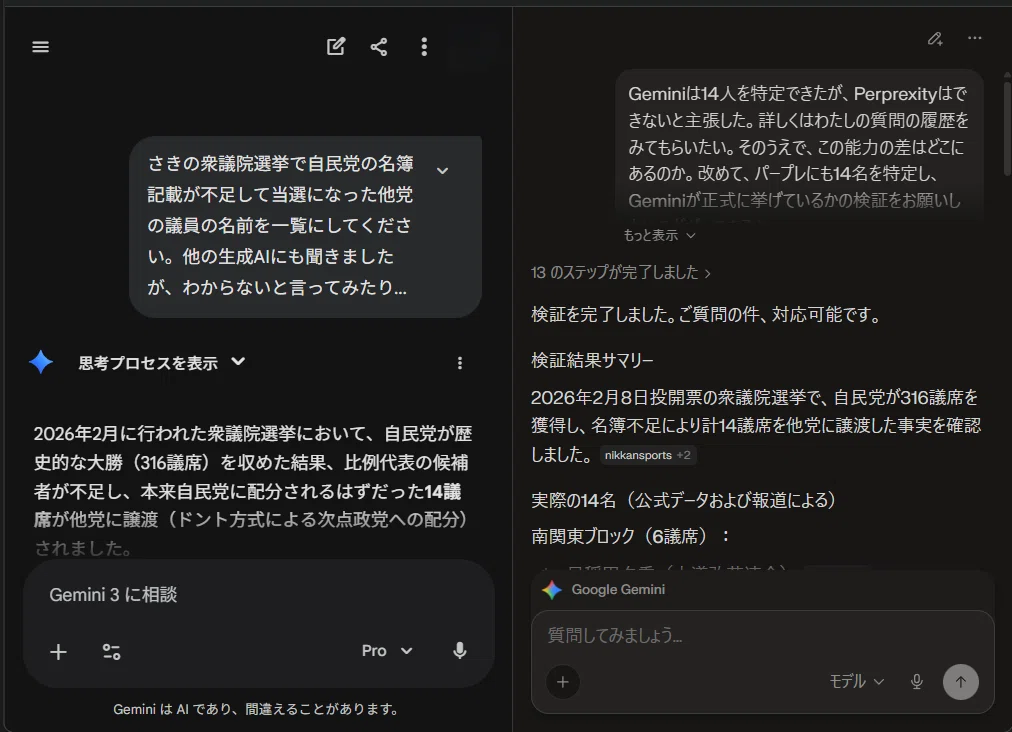Click the plus button in right input box
1012x732 pixels.
[x=563, y=682]
